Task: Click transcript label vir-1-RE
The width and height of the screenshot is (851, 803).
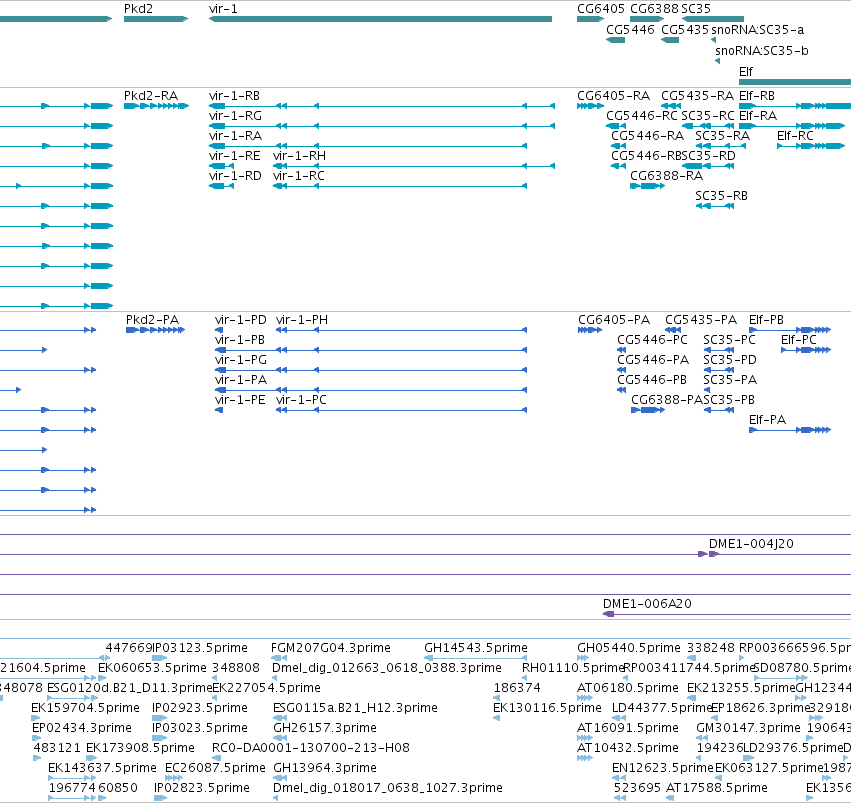Action: pyautogui.click(x=234, y=156)
